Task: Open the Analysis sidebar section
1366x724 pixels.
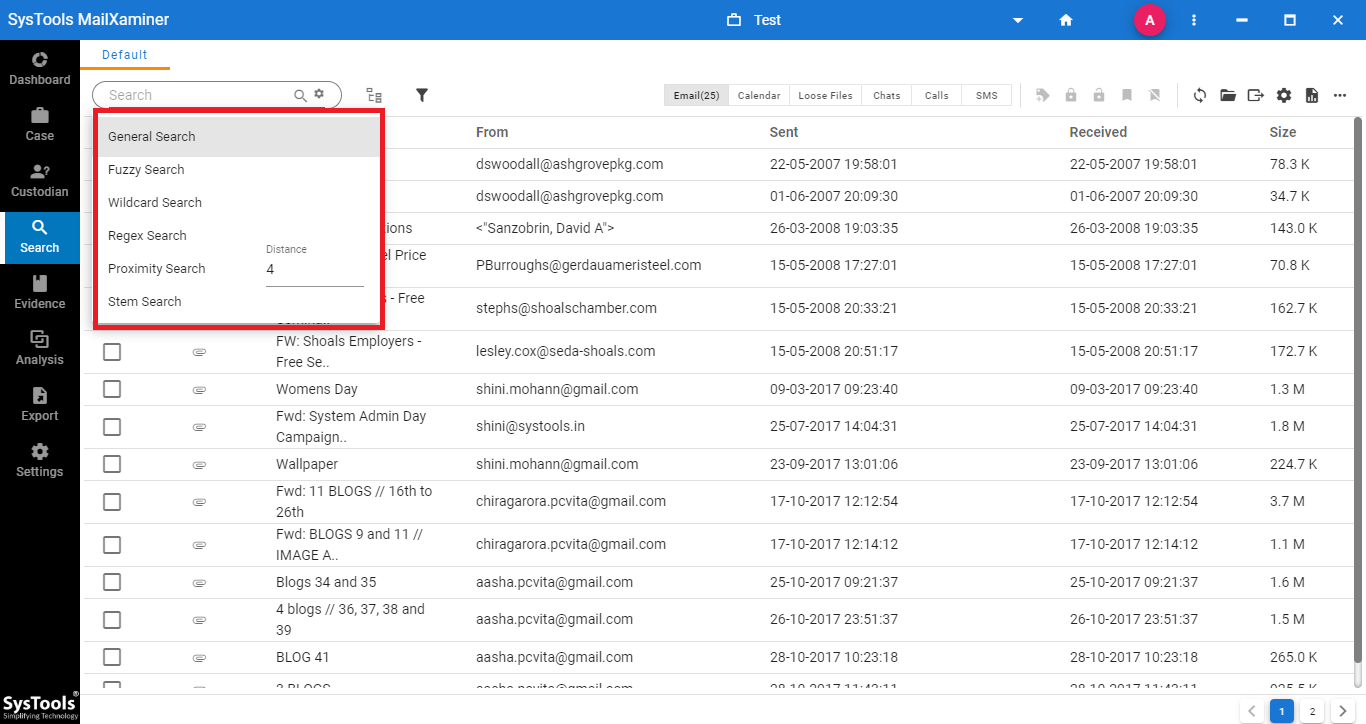Action: click(x=40, y=349)
